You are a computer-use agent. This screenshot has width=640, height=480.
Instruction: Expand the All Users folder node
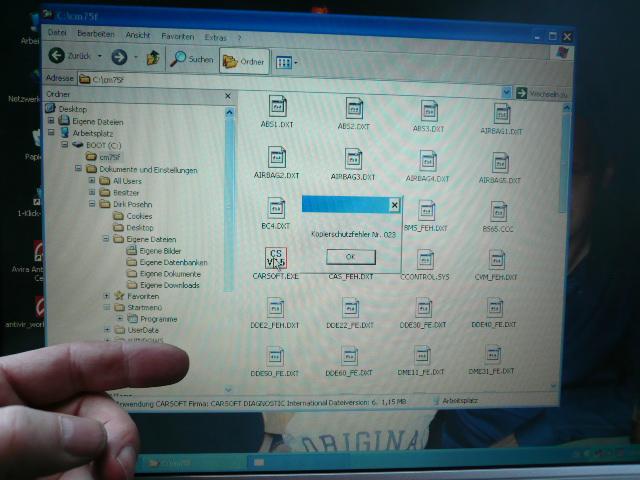(x=91, y=181)
